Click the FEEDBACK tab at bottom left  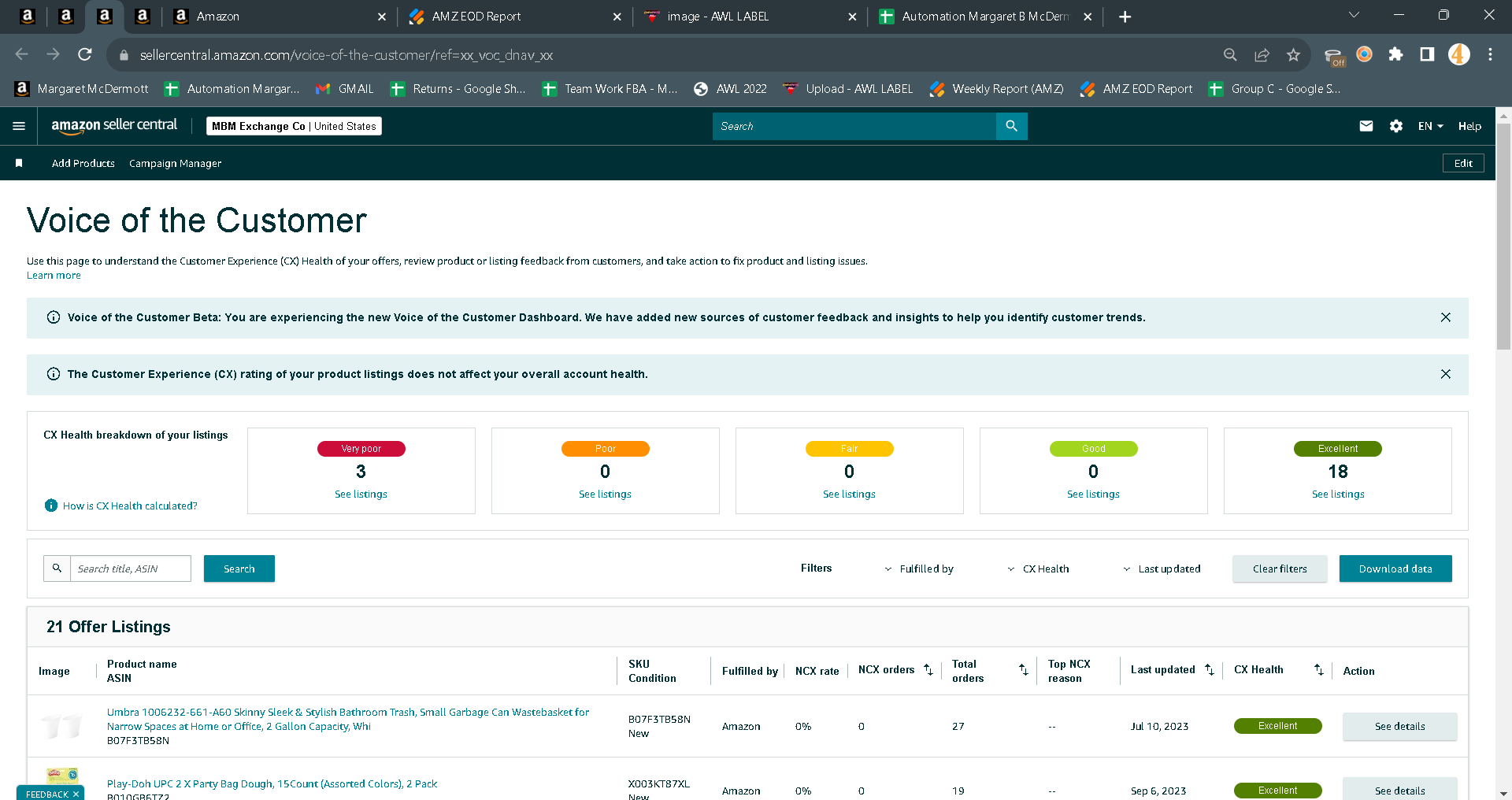pyautogui.click(x=50, y=793)
